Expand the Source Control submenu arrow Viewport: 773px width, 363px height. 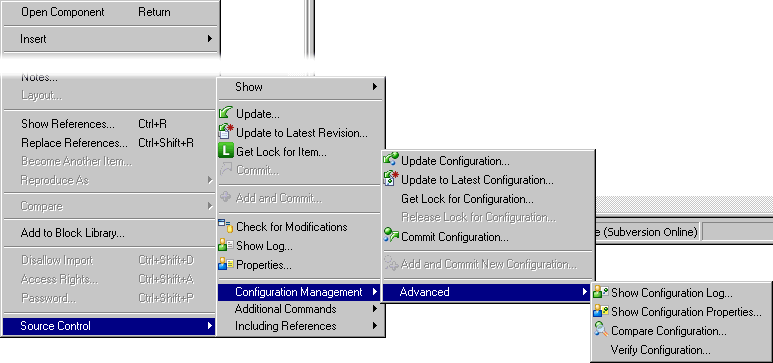[210, 326]
